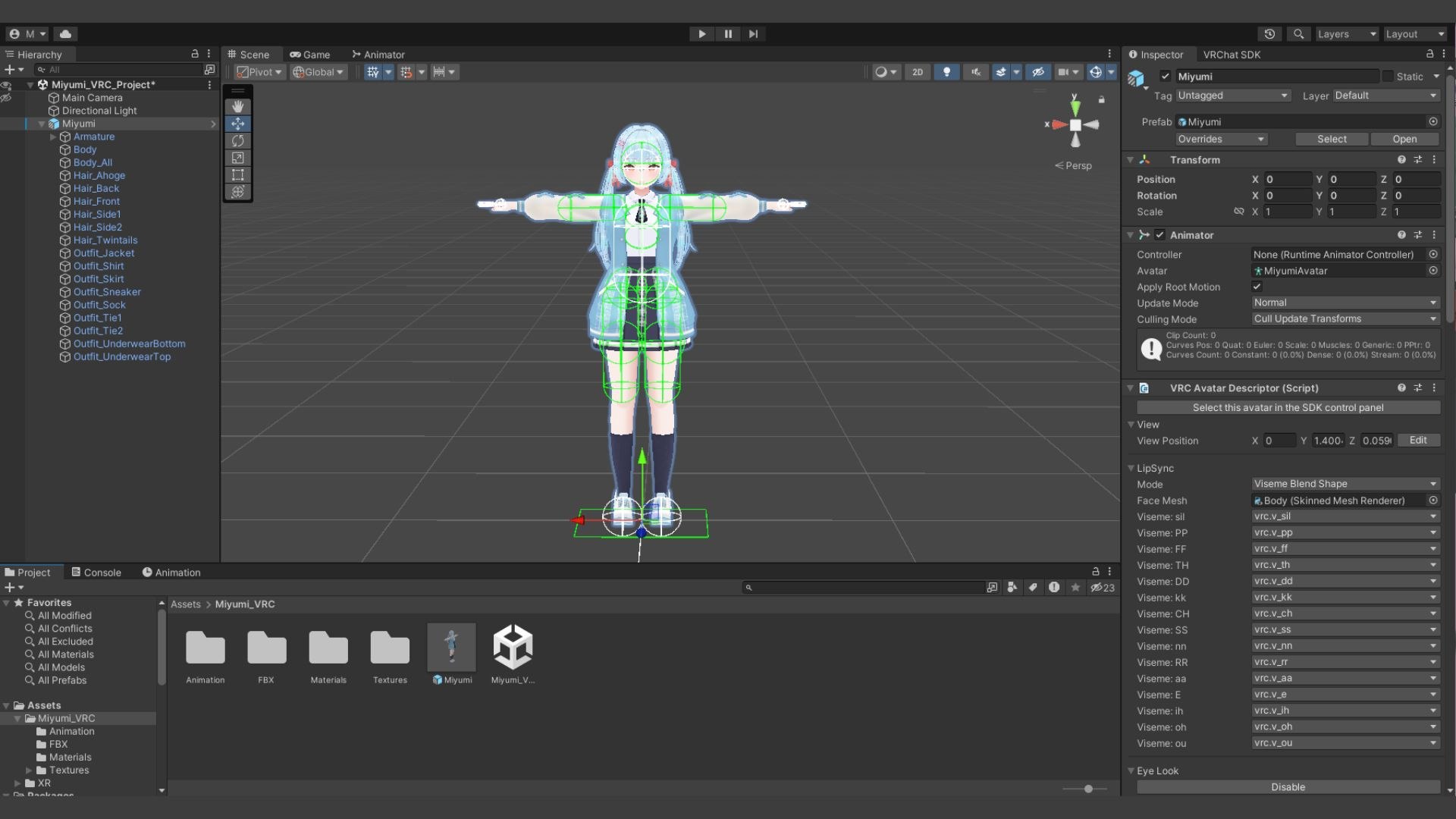Select the Miyumi prefab thumbnail in Assets
This screenshot has width=1456, height=819.
pyautogui.click(x=452, y=647)
